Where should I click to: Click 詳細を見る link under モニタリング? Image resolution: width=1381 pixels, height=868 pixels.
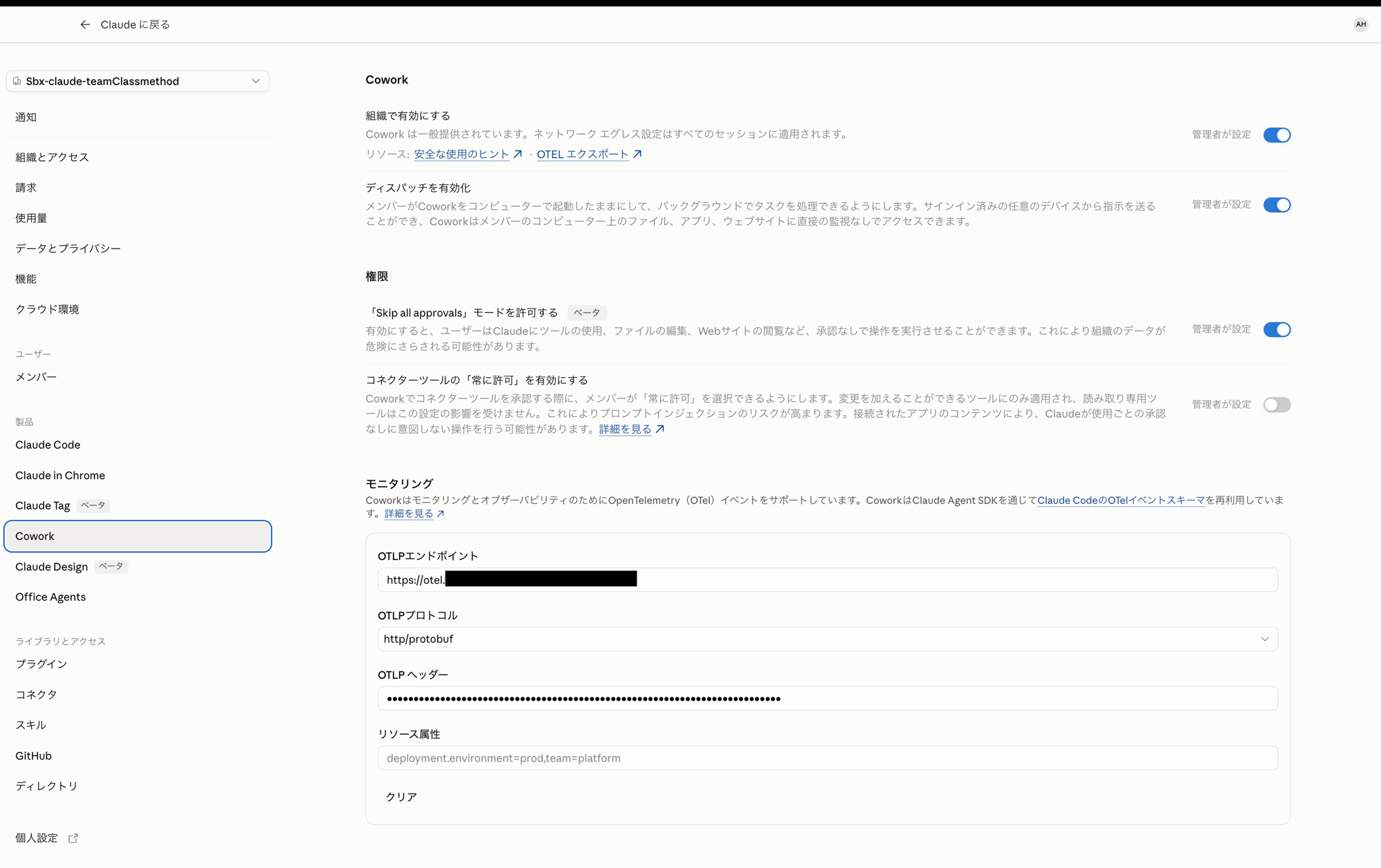click(409, 514)
